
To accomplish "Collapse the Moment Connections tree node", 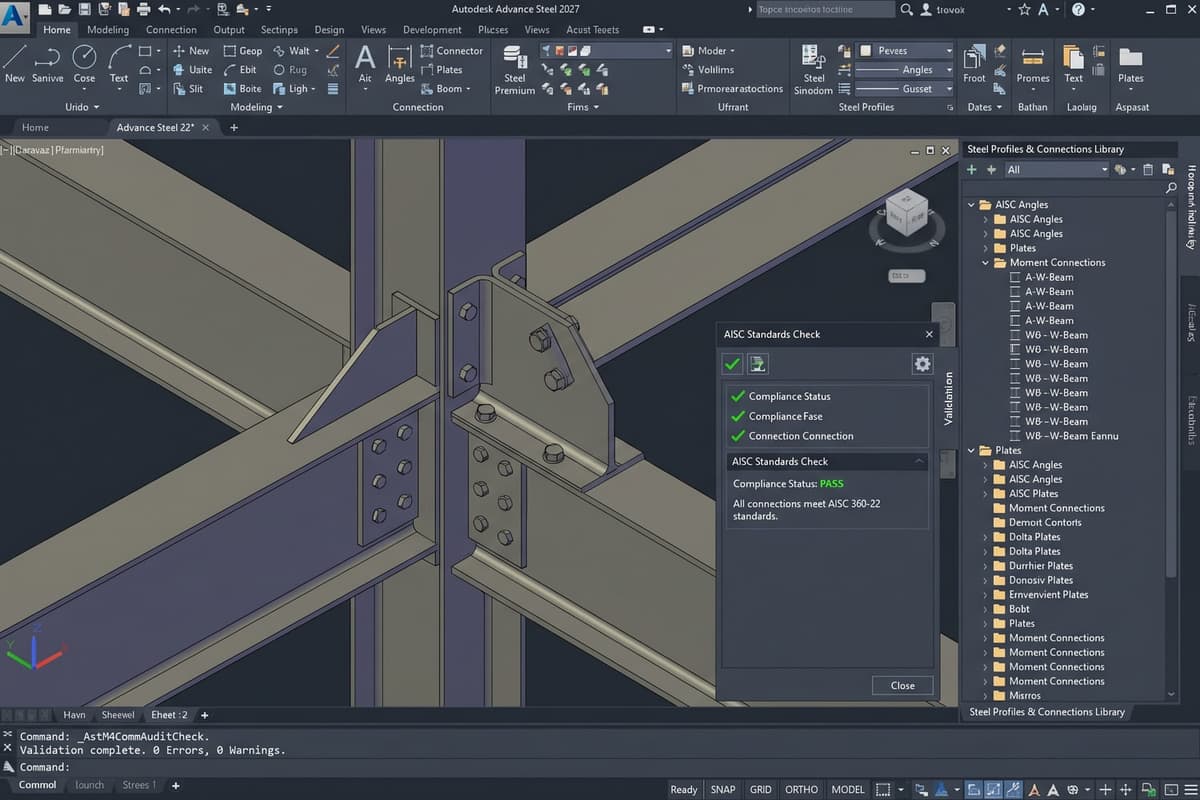I will pos(985,263).
